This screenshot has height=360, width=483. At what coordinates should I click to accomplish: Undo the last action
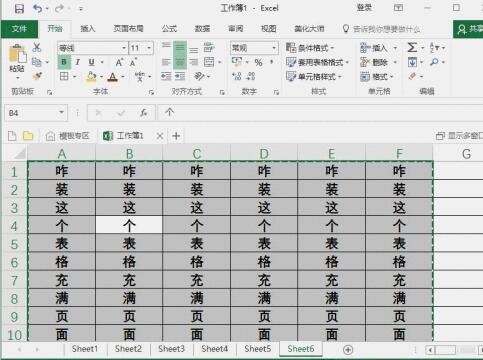(37, 8)
